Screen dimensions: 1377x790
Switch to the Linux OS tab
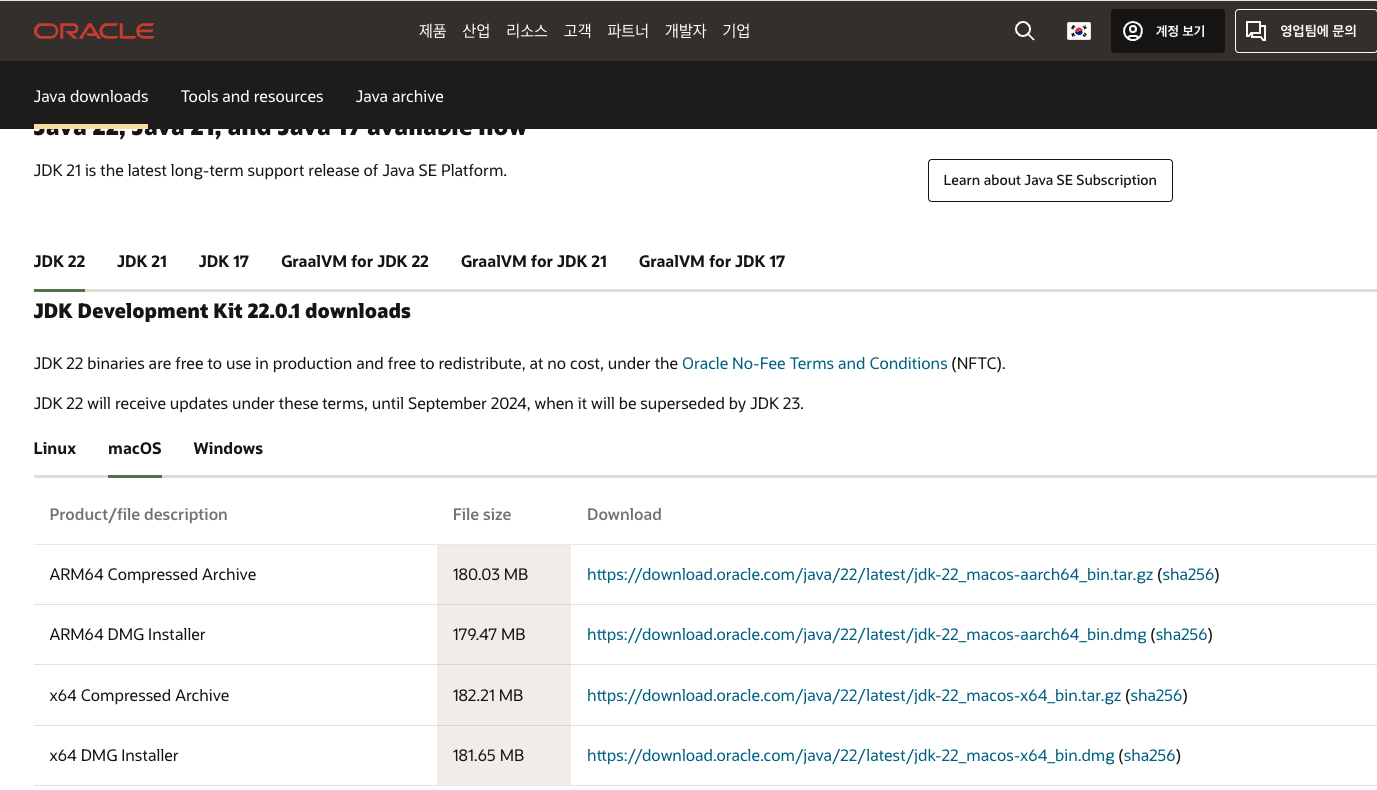point(55,448)
